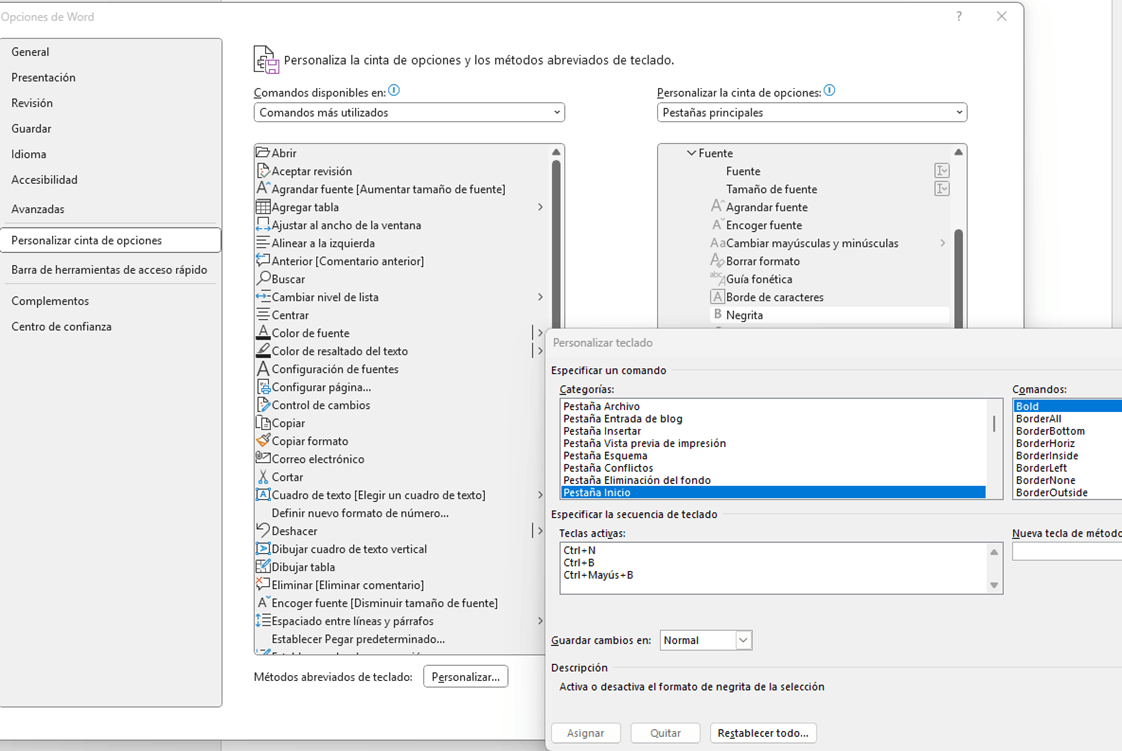The width and height of the screenshot is (1122, 751).
Task: Open the Presentación options category
Action: 111,77
